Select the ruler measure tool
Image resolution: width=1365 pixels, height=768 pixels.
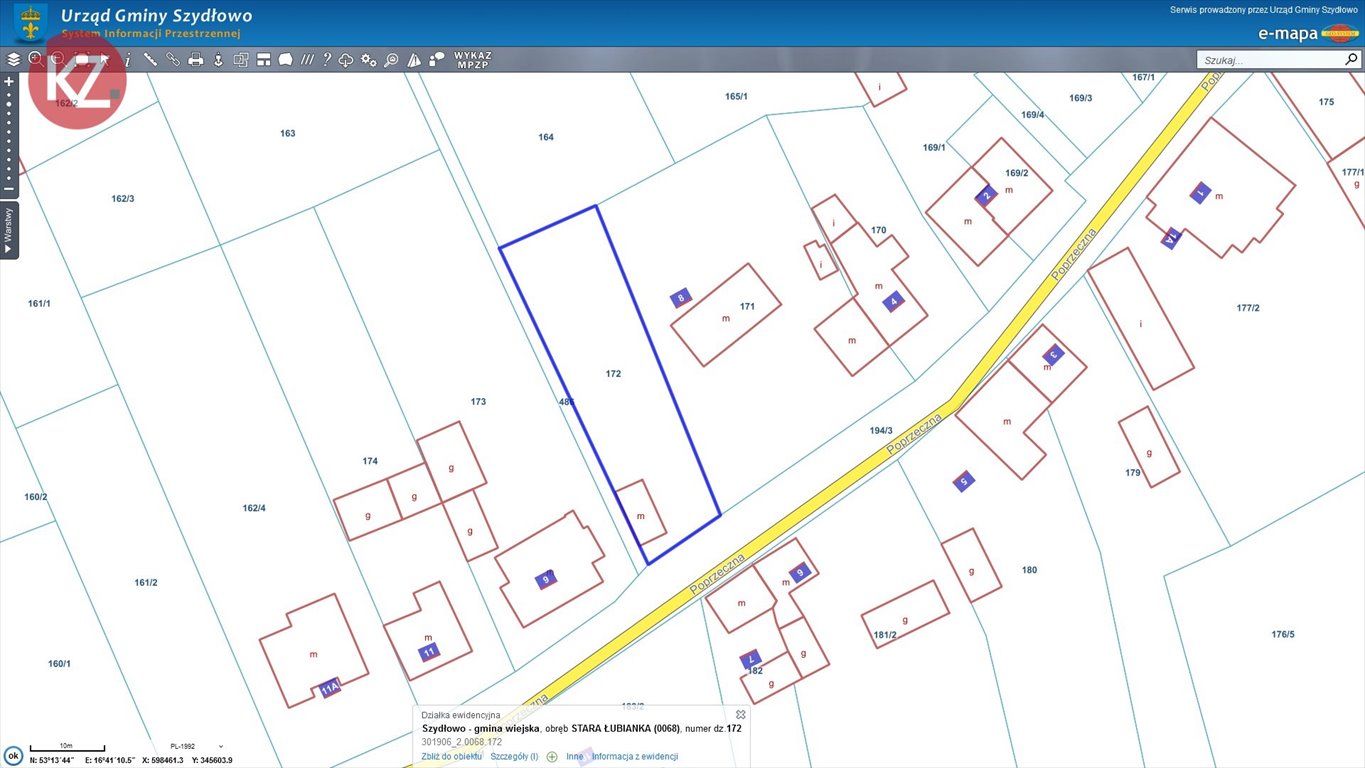(150, 60)
